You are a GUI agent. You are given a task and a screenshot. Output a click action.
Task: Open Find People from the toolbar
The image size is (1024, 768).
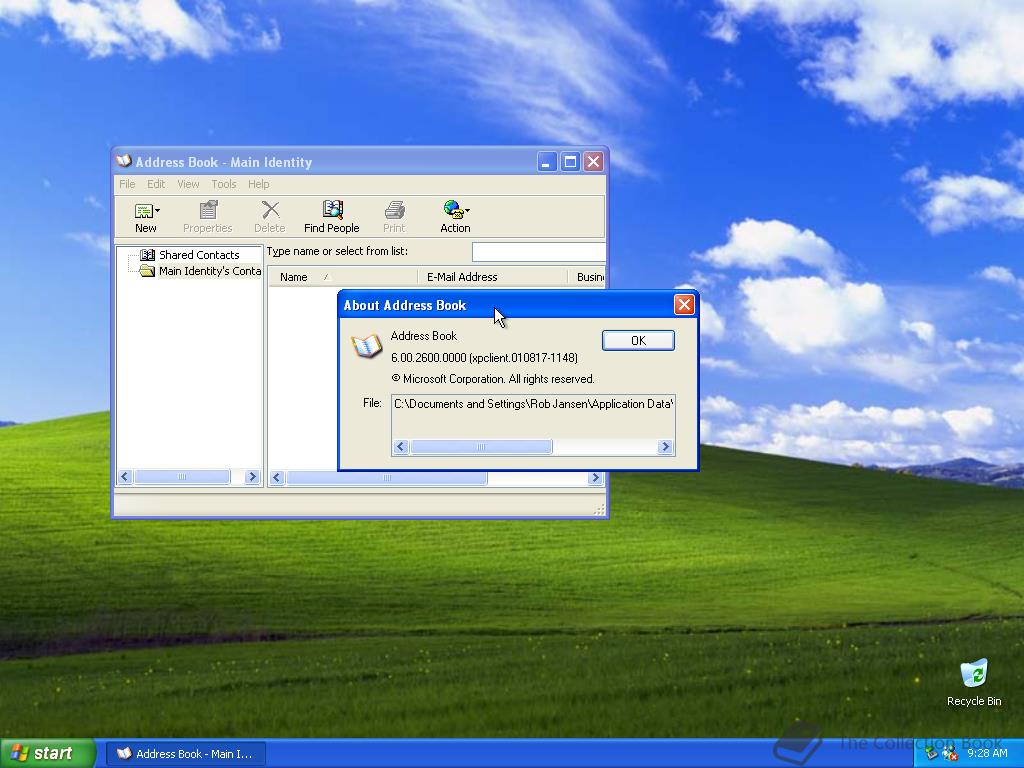point(332,217)
